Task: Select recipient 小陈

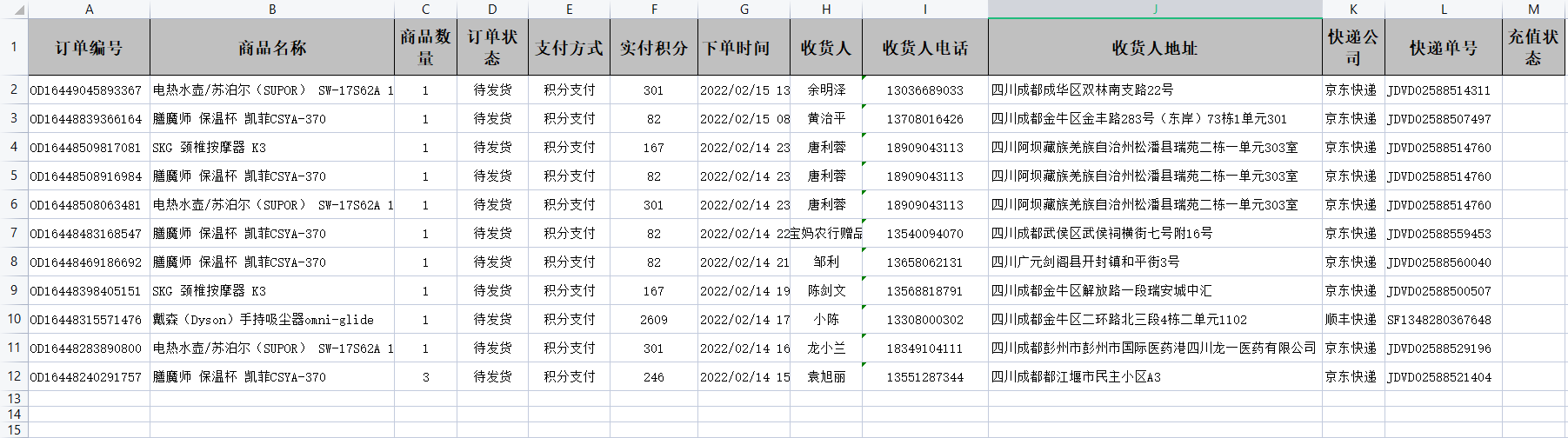Action: tap(826, 319)
